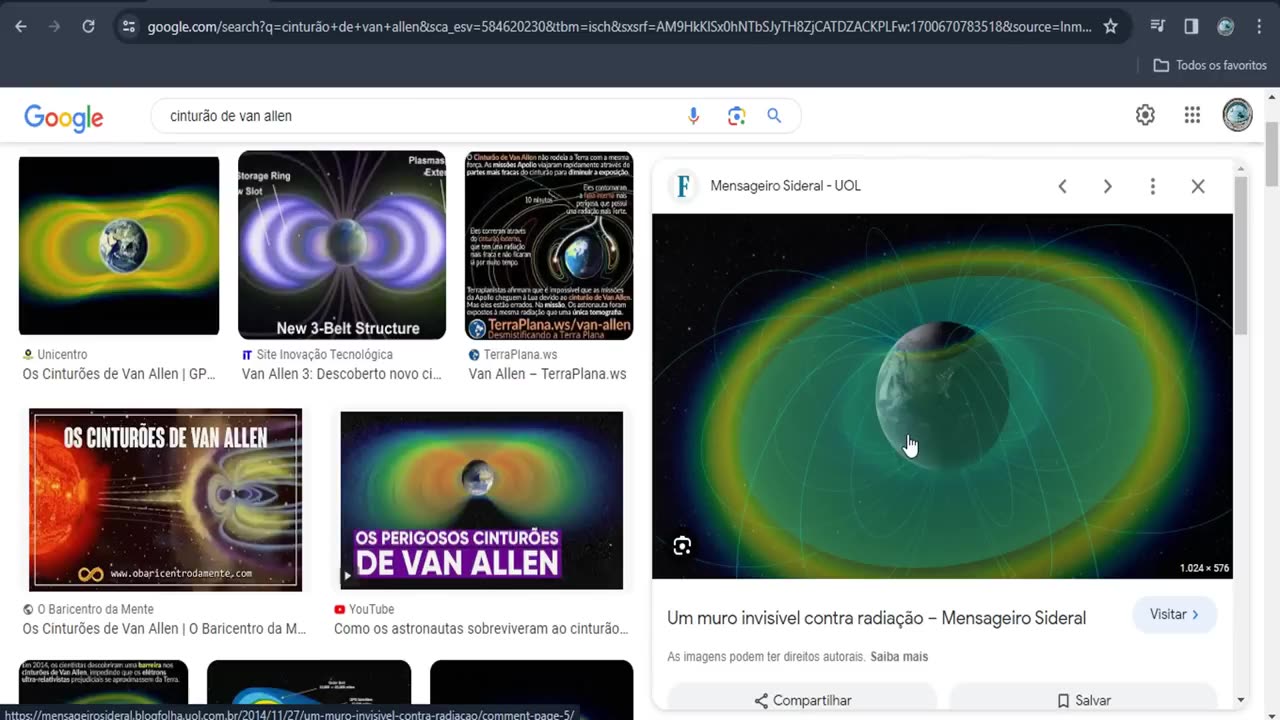
Task: Go to Google home via logo
Action: pos(64,117)
